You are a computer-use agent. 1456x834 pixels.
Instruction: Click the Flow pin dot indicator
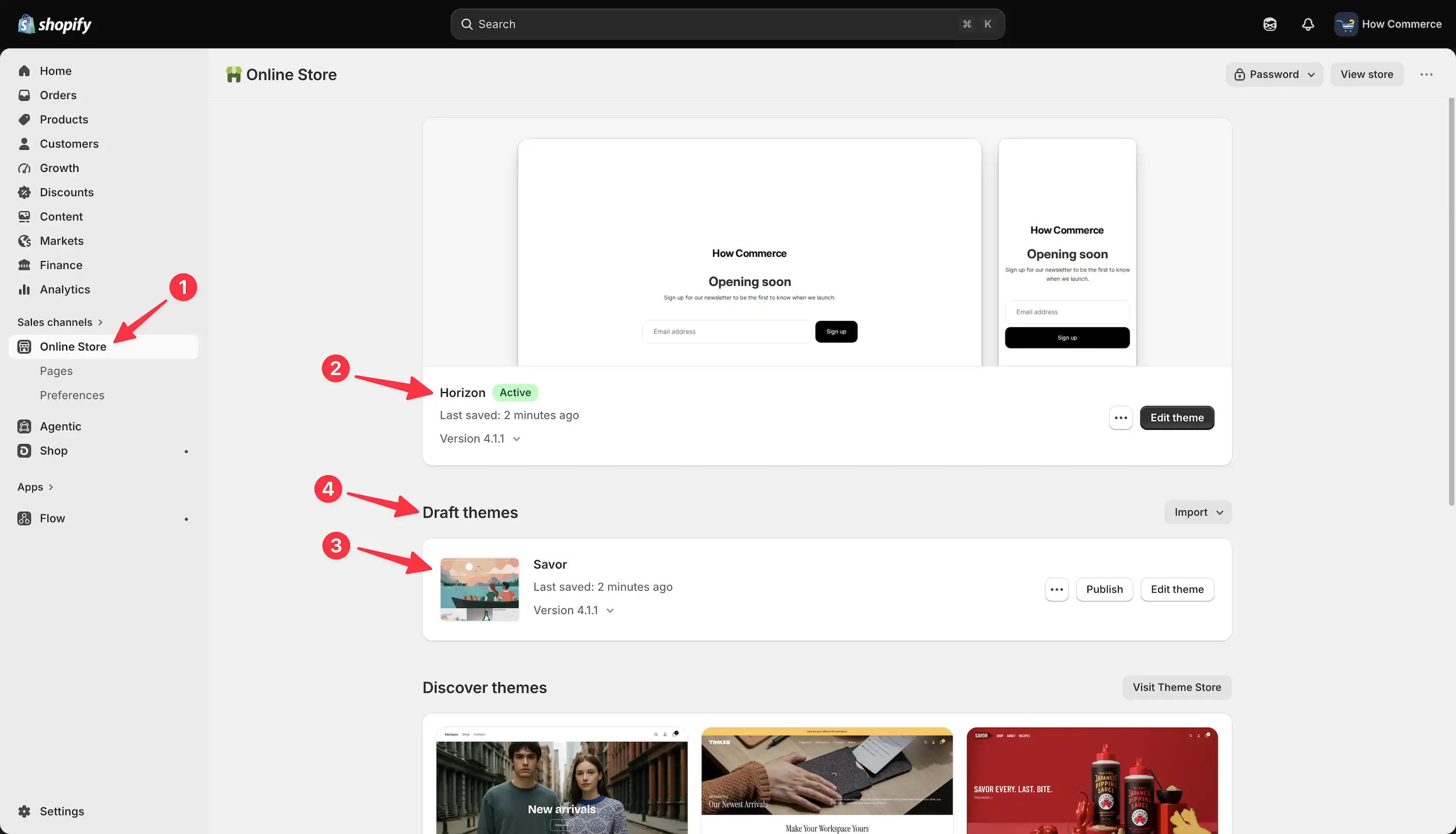pyautogui.click(x=186, y=519)
